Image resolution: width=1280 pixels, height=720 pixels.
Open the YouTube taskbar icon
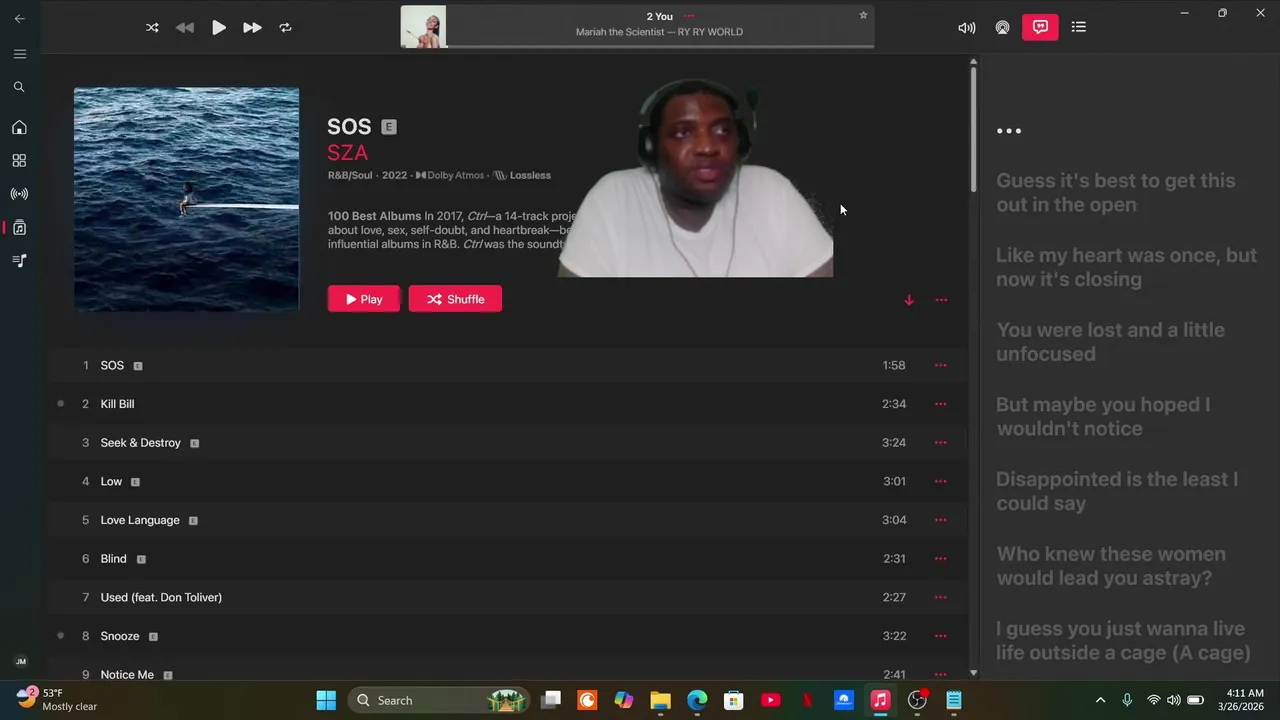(770, 700)
